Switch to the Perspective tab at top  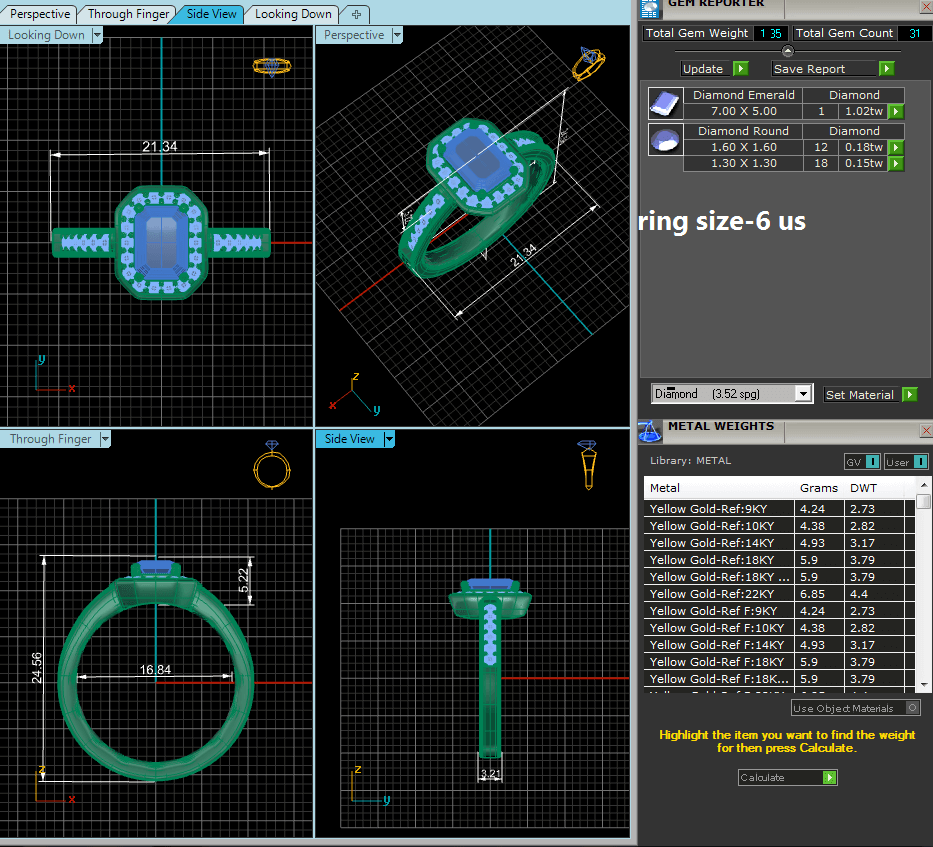40,14
